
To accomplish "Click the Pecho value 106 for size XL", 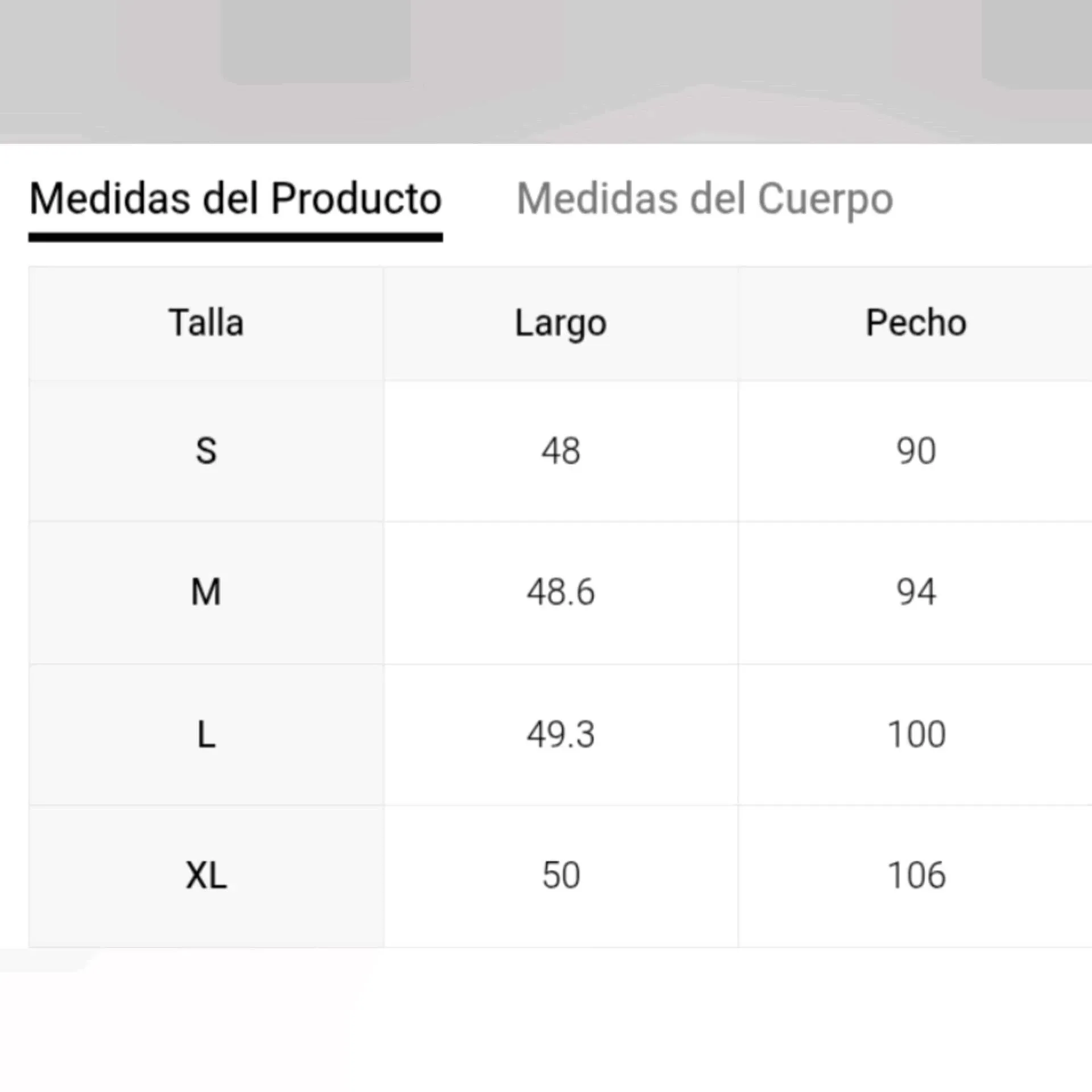I will [916, 875].
